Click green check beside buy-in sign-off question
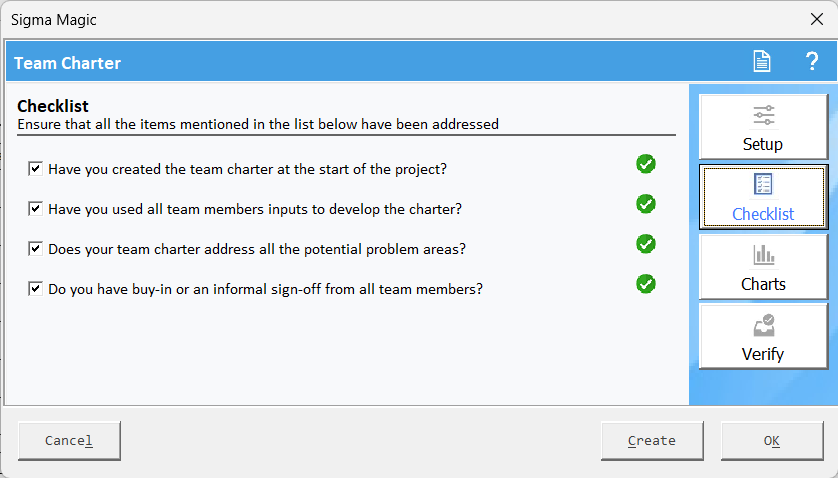838x478 pixels. pyautogui.click(x=646, y=284)
